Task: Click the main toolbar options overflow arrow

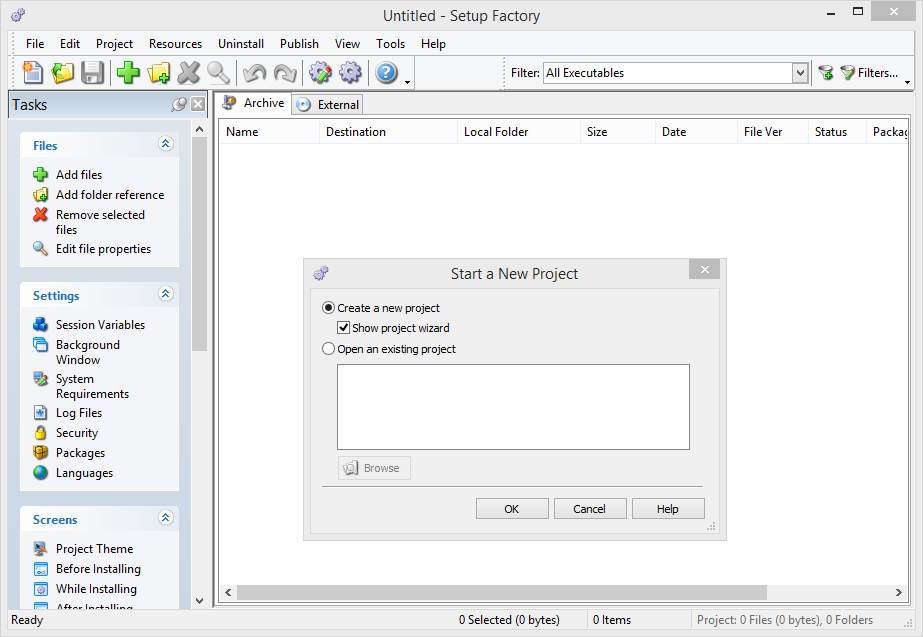Action: (407, 82)
